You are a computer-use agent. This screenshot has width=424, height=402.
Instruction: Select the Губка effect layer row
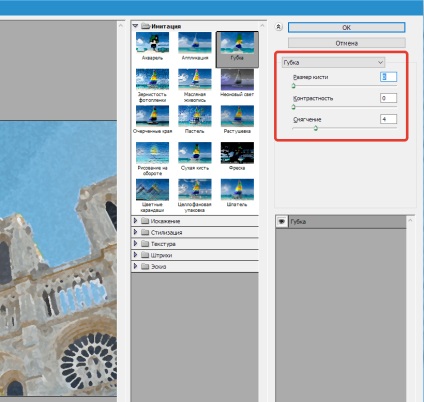(341, 222)
